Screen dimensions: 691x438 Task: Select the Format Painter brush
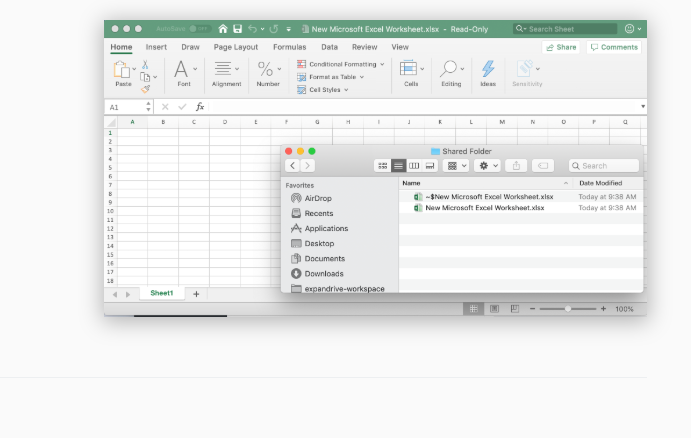pyautogui.click(x=145, y=89)
